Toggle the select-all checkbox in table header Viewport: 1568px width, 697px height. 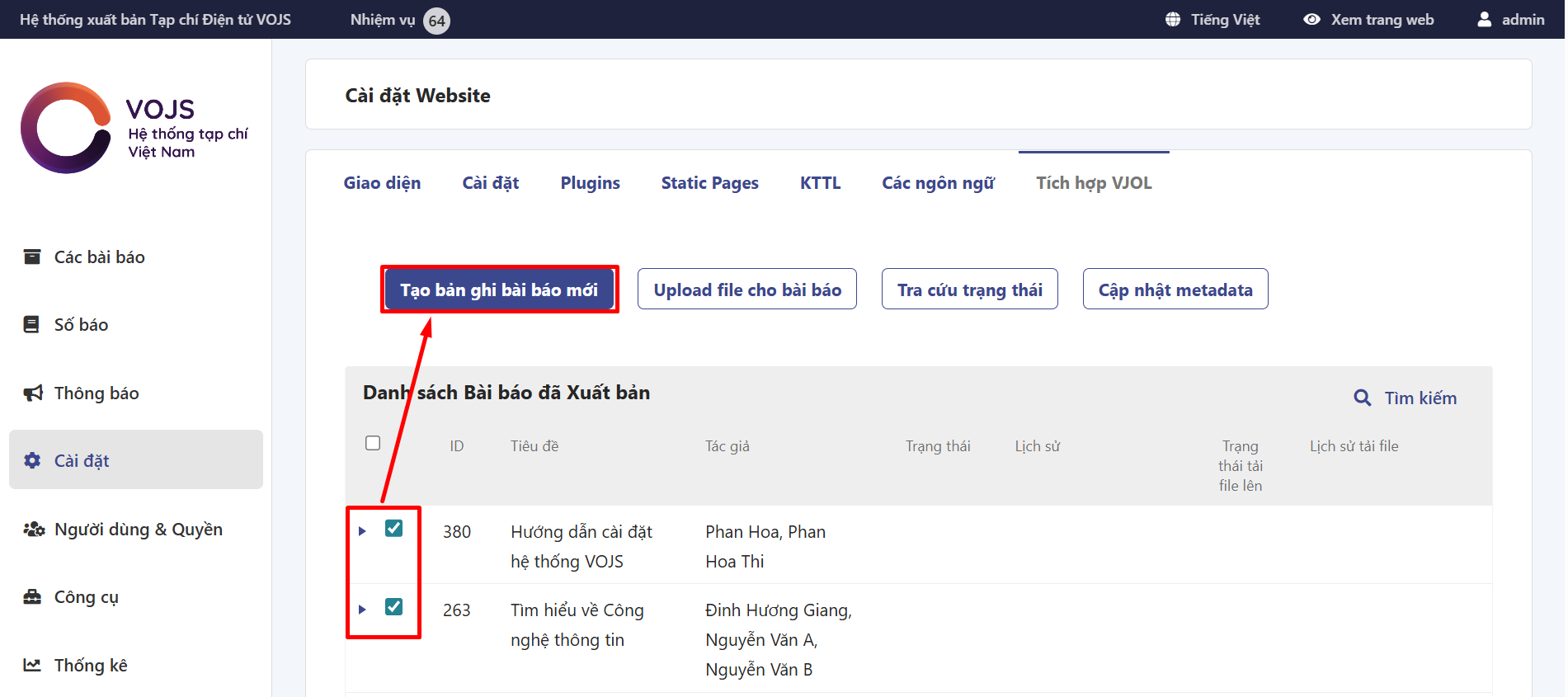point(373,443)
